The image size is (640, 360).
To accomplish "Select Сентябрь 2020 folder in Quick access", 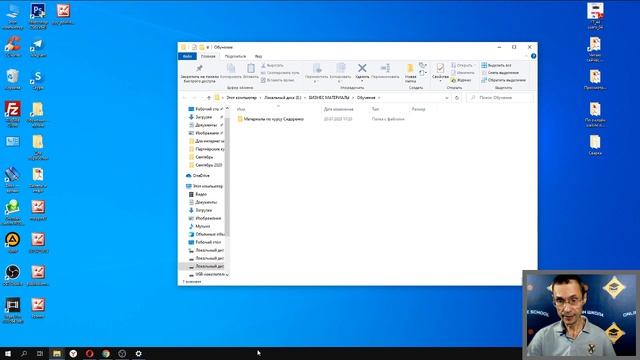I will (x=205, y=165).
